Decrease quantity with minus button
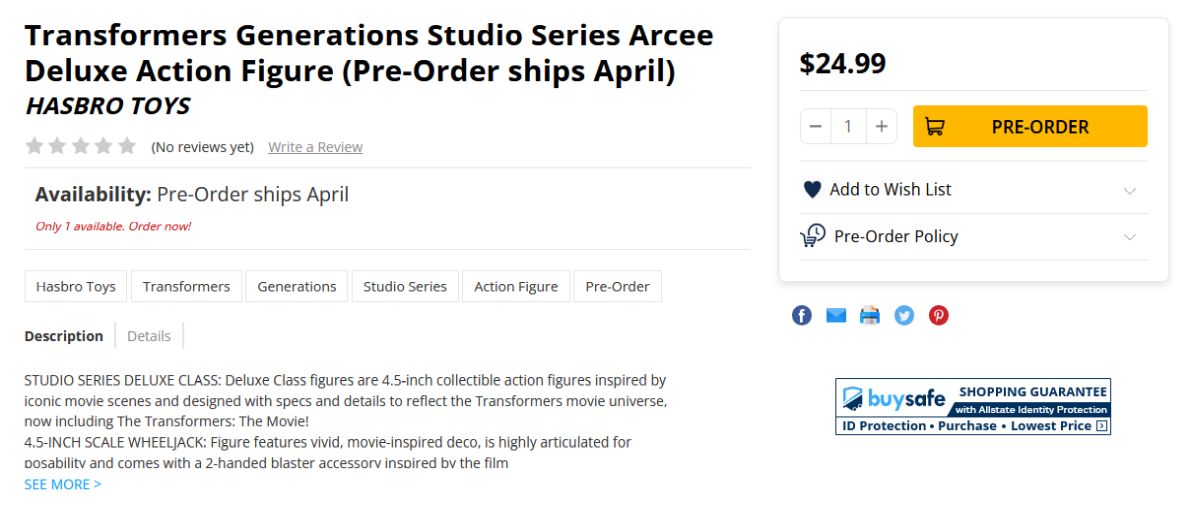The height and width of the screenshot is (510, 1200). tap(816, 127)
